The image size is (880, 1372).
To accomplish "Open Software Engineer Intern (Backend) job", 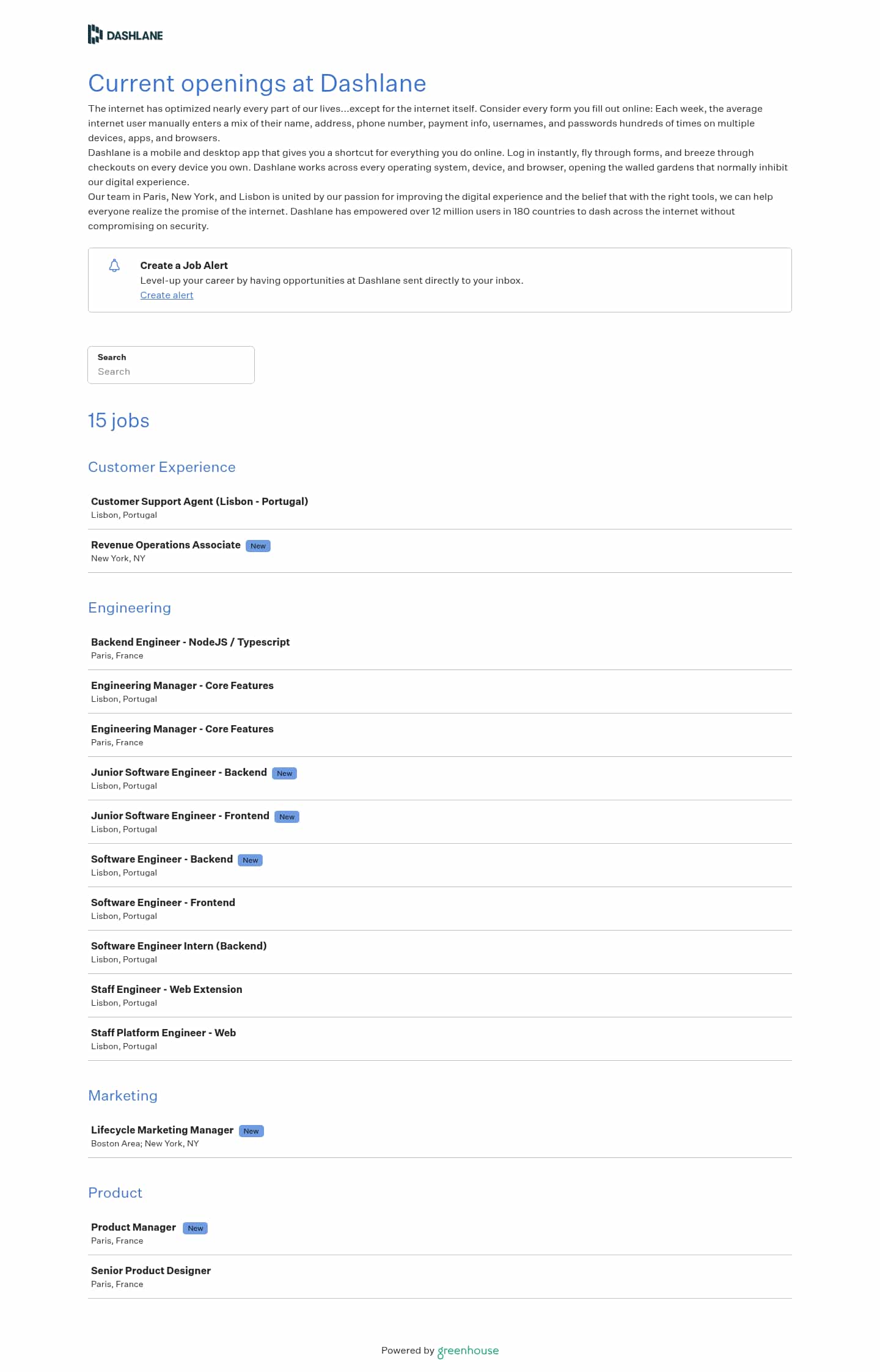I will pyautogui.click(x=178, y=946).
